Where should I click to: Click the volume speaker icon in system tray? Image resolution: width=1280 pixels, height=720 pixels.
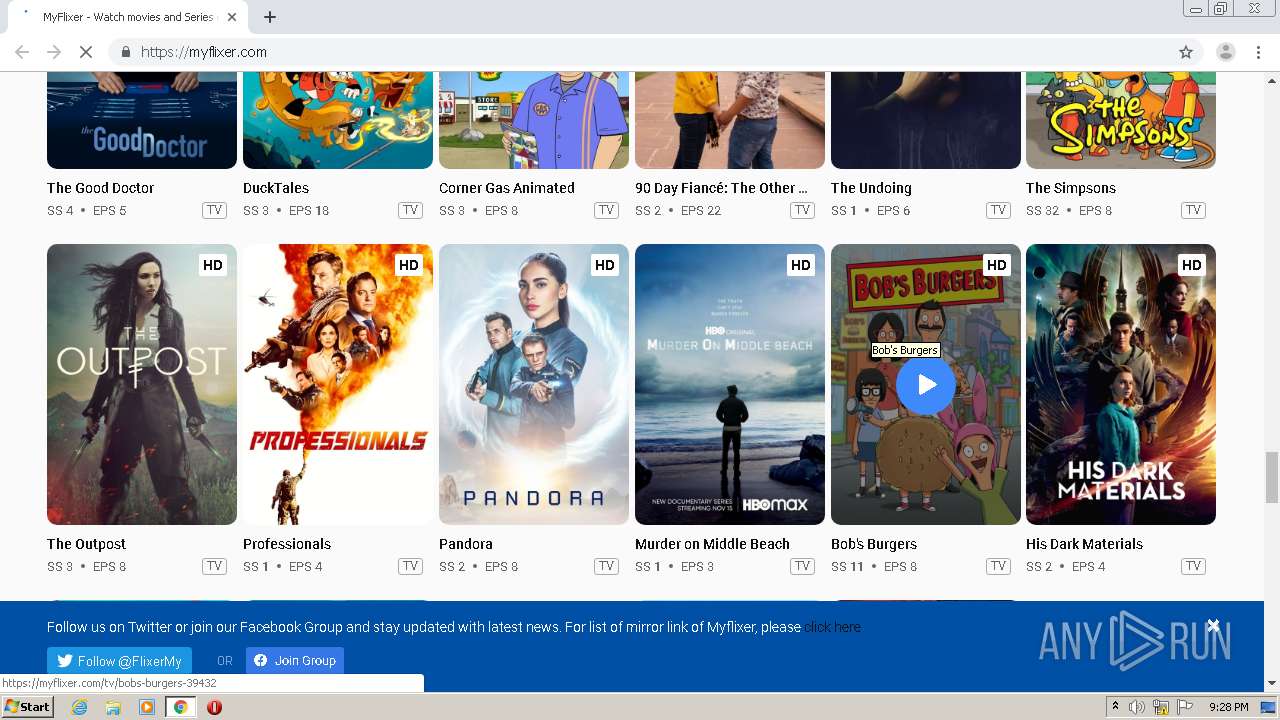coord(1137,707)
